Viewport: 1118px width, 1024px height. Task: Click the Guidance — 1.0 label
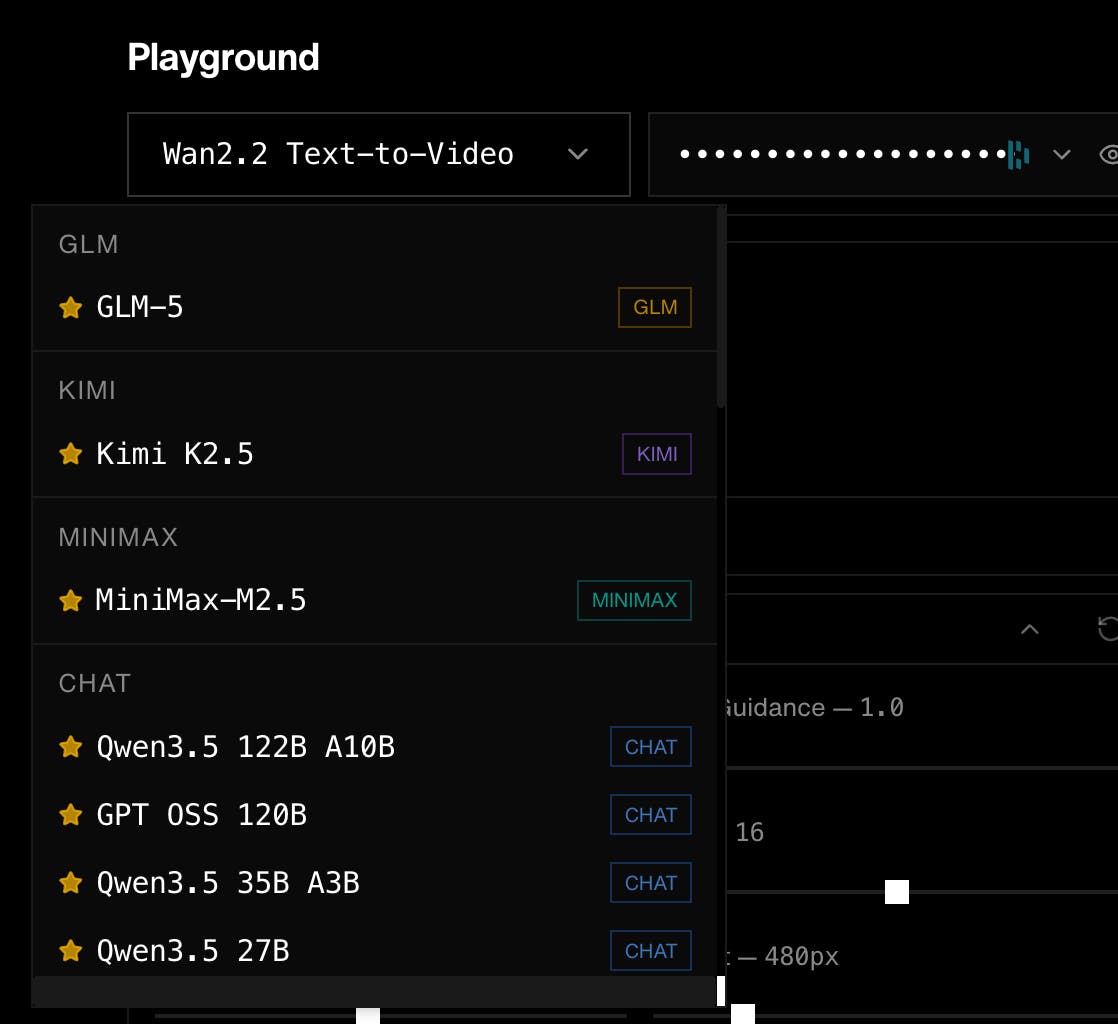(x=814, y=707)
